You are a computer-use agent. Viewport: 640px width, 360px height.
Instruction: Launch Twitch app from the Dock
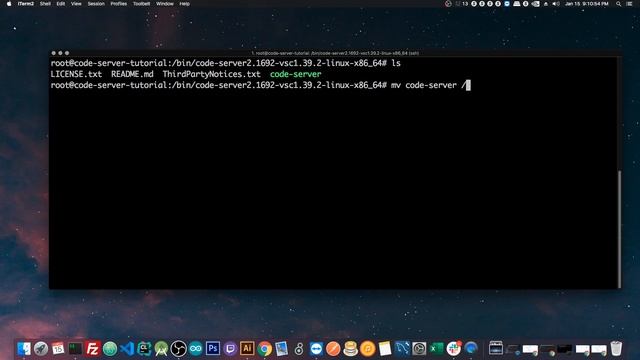(x=230, y=349)
